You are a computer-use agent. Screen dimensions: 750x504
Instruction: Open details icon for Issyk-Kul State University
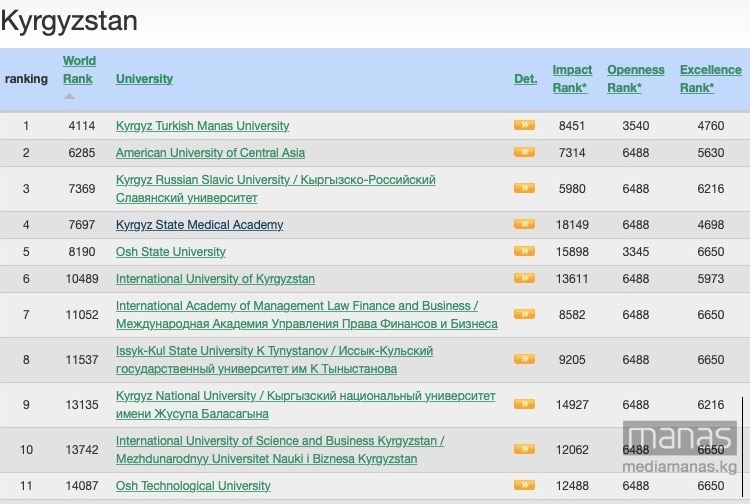click(x=524, y=359)
